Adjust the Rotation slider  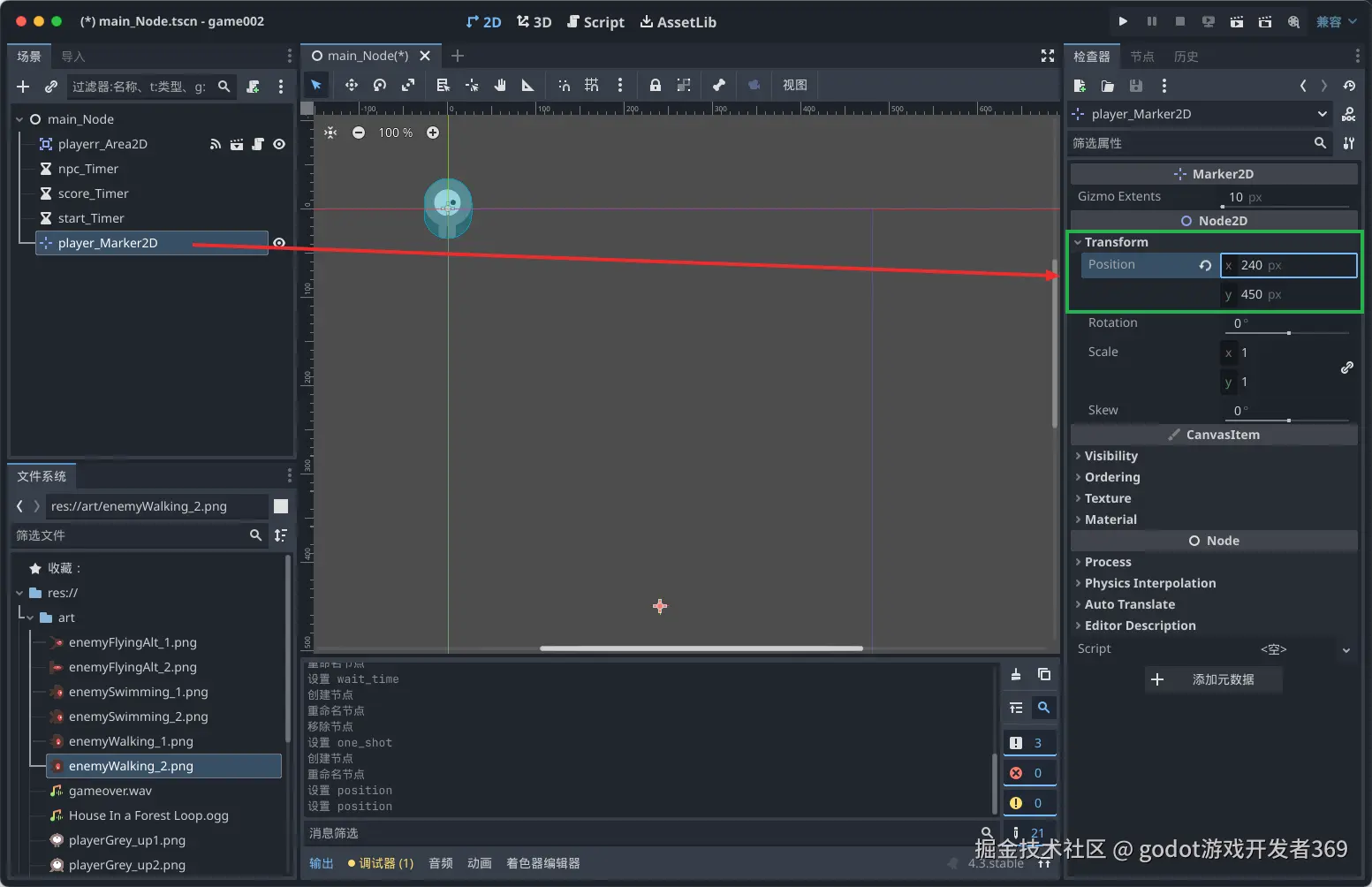tap(1288, 333)
